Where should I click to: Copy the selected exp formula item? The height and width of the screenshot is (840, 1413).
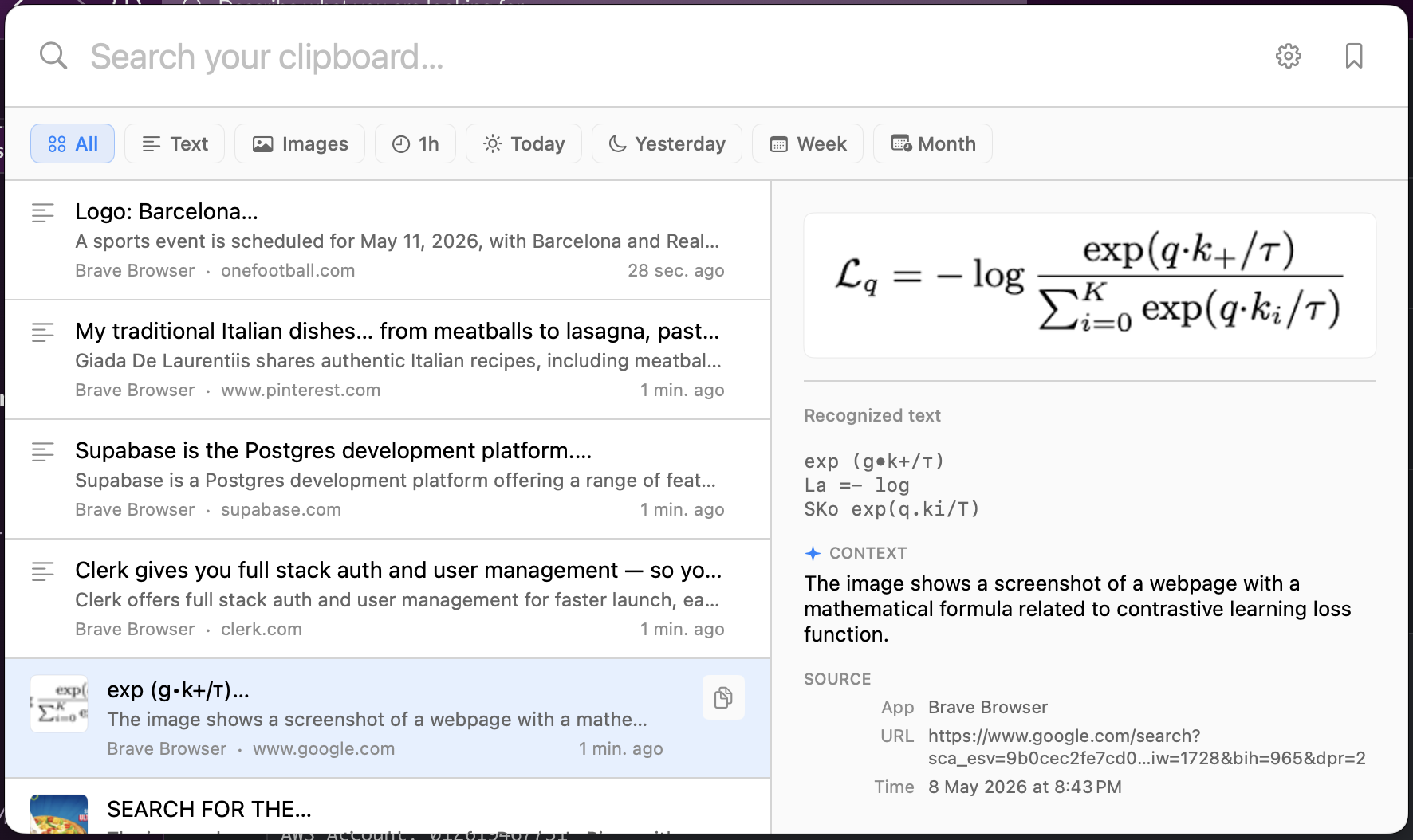(723, 697)
